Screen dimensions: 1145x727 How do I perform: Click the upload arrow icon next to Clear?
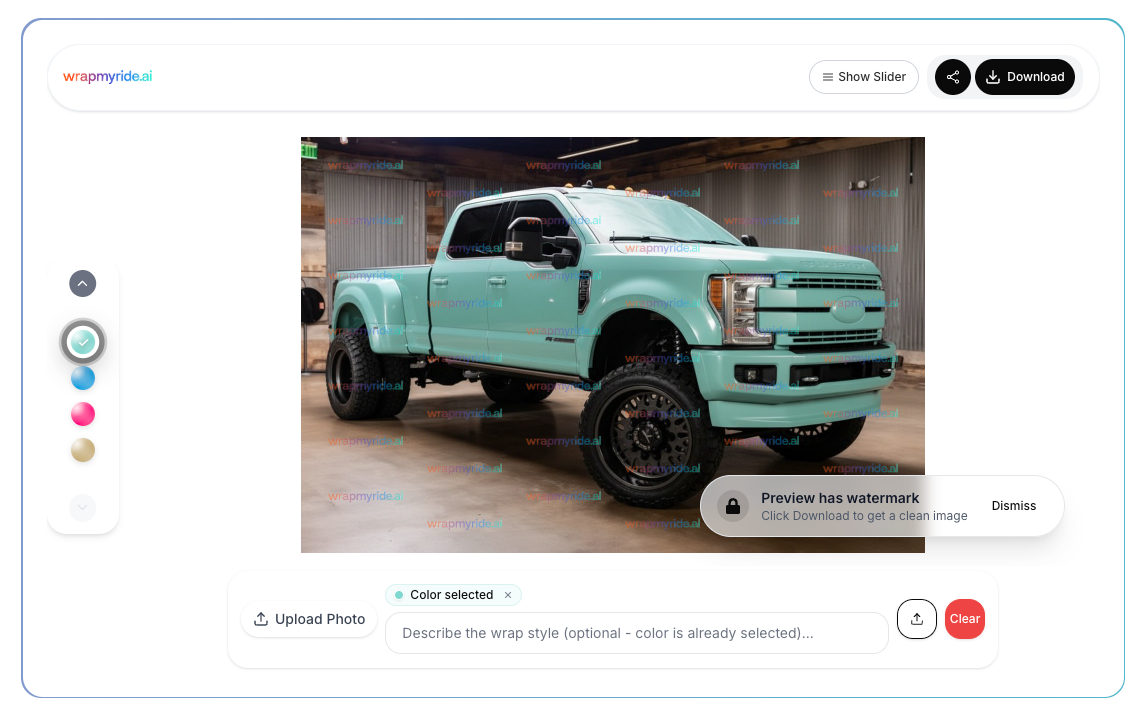917,619
